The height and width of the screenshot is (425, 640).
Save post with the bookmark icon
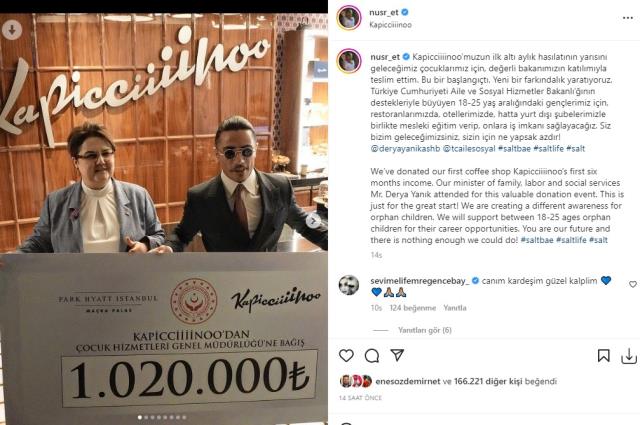tap(603, 356)
